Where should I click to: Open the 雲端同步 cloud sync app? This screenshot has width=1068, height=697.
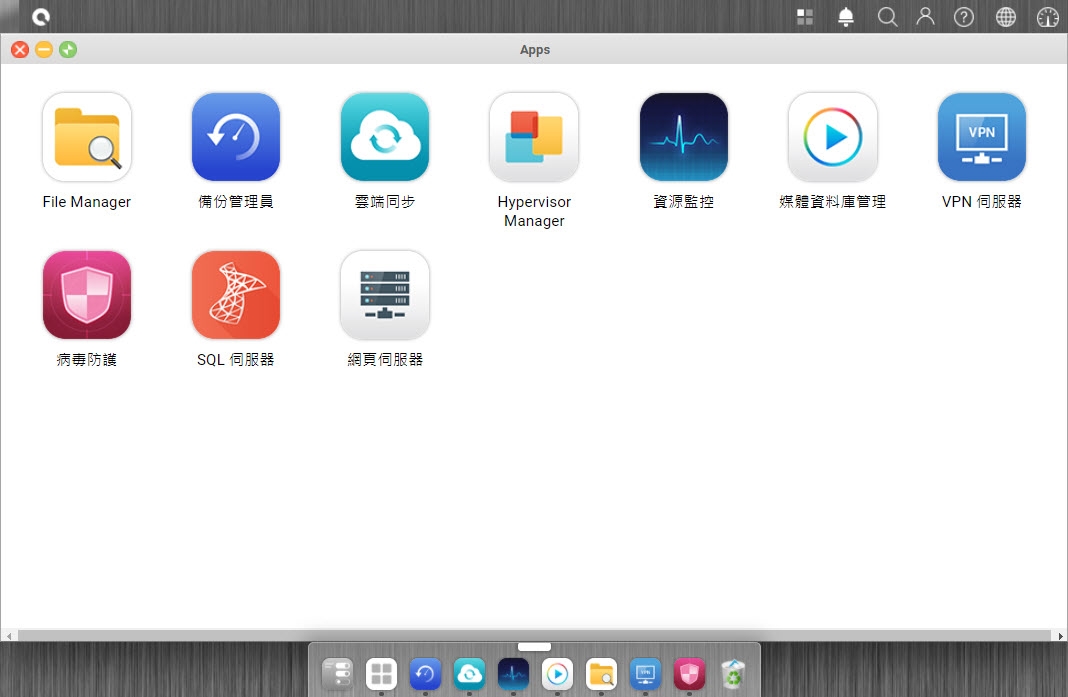[385, 137]
